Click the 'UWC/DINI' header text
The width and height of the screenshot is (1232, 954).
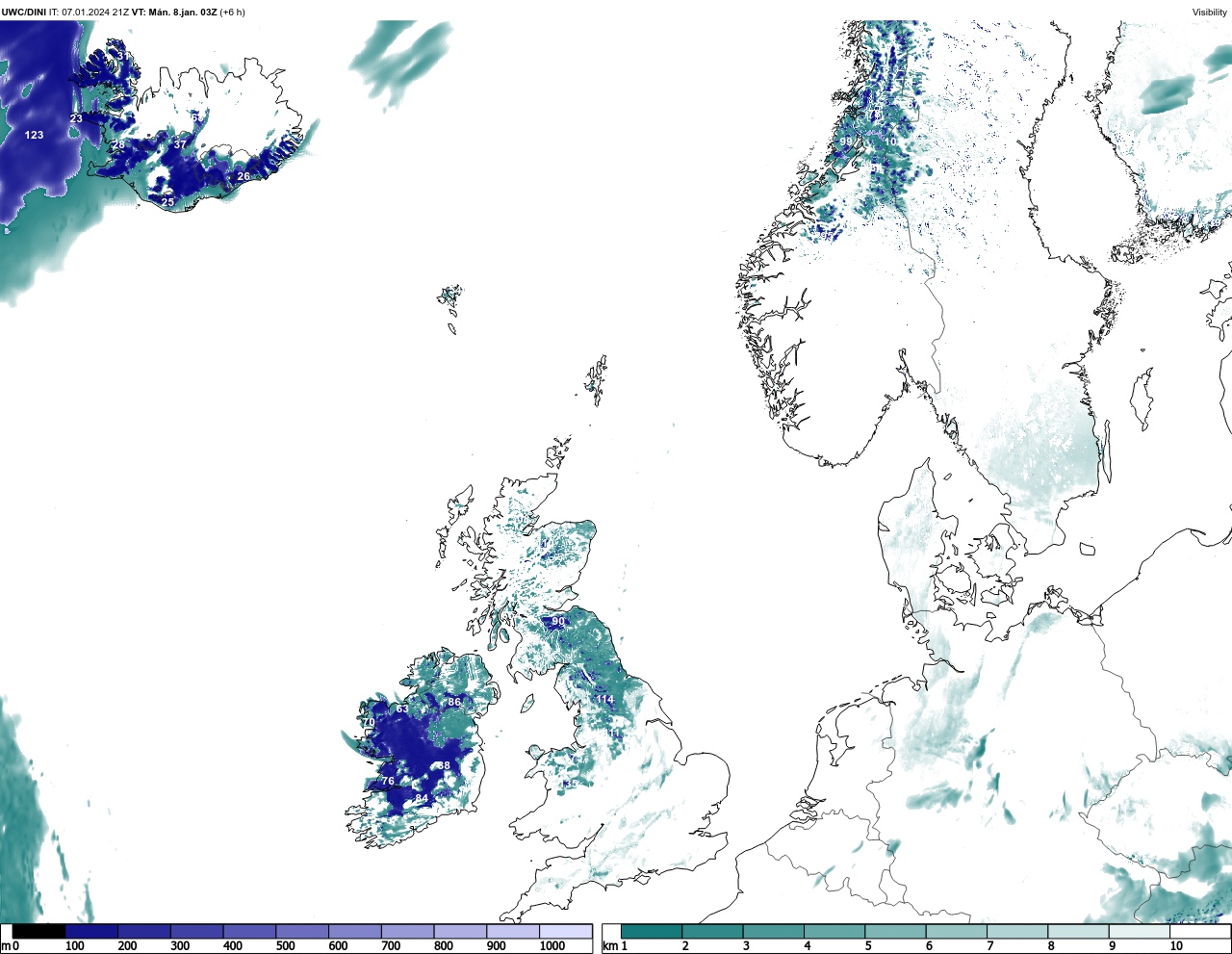click(x=24, y=13)
